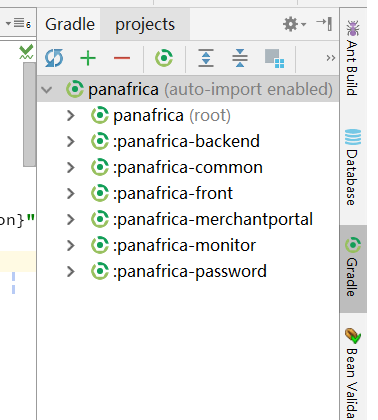Click the Gradle icon beside :panafrica-backend
The width and height of the screenshot is (378, 420).
click(x=100, y=141)
